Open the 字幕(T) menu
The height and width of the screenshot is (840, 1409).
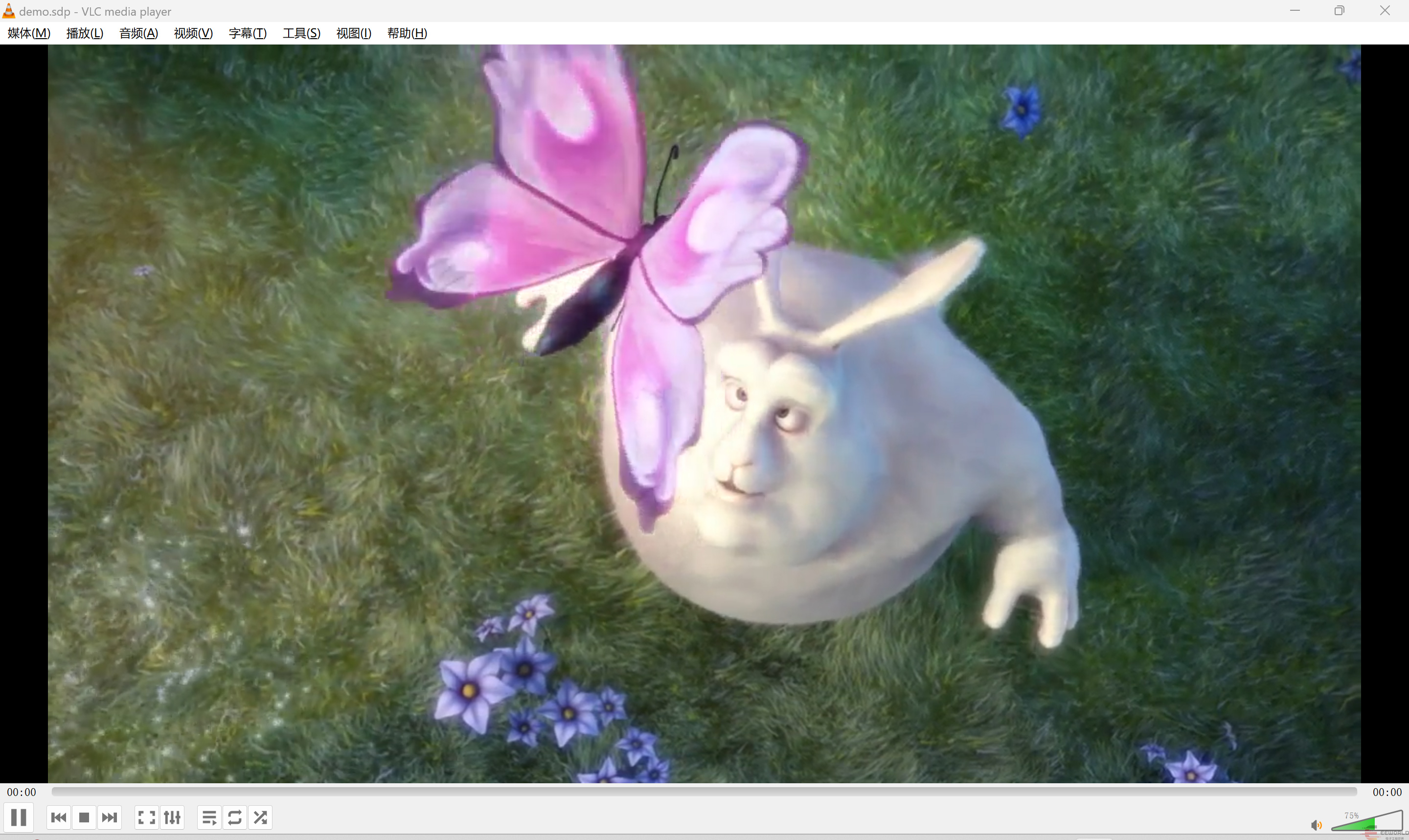(x=247, y=33)
